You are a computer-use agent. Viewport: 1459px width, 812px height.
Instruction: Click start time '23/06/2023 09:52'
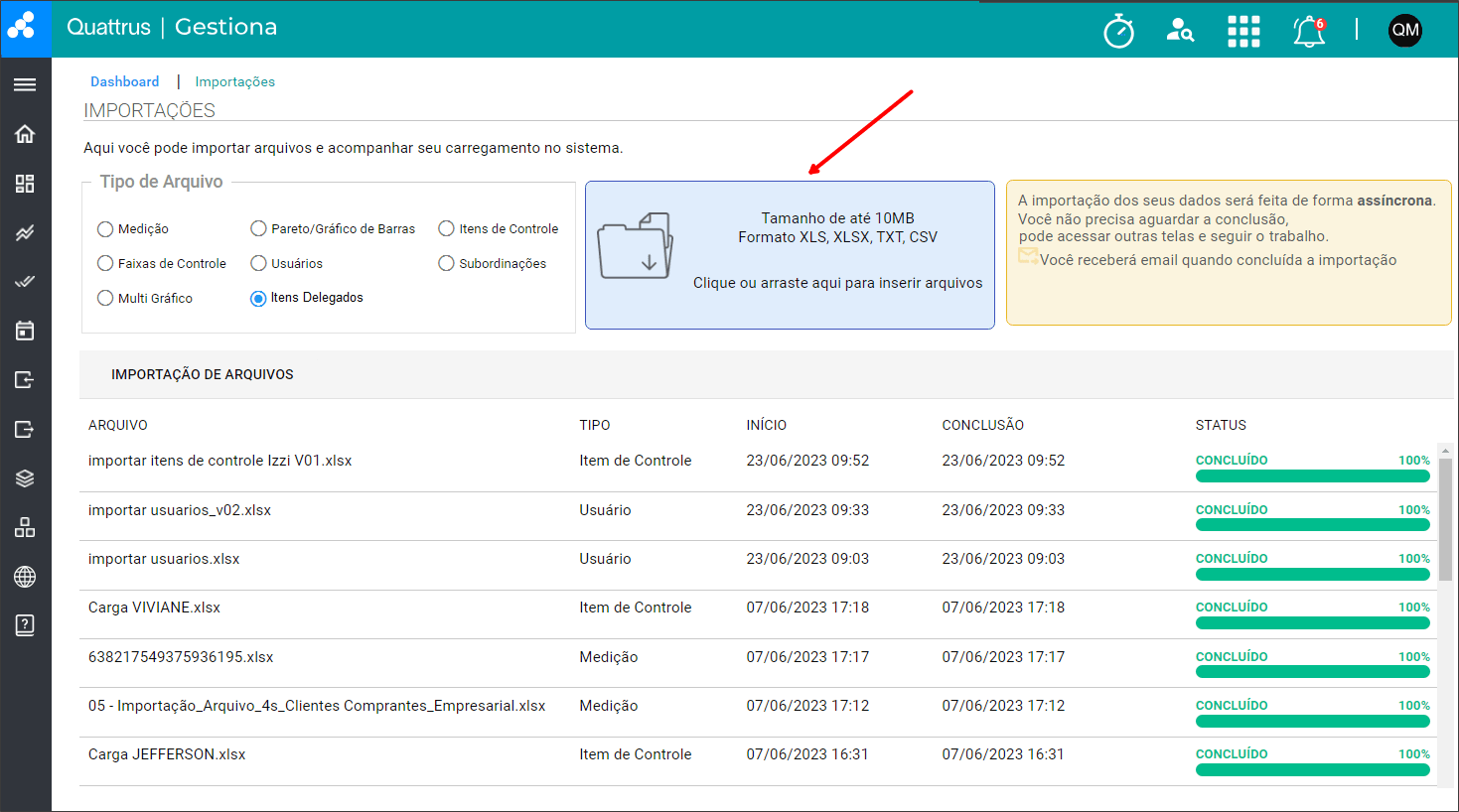807,461
